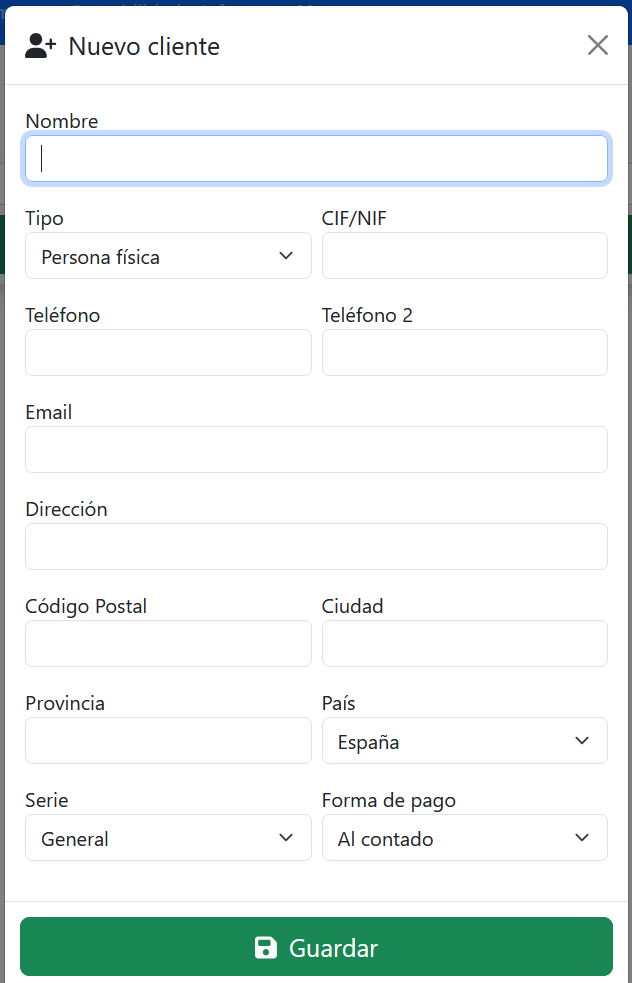Click the add-user icon beside Nuevo cliente
This screenshot has width=632, height=983.
[41, 45]
